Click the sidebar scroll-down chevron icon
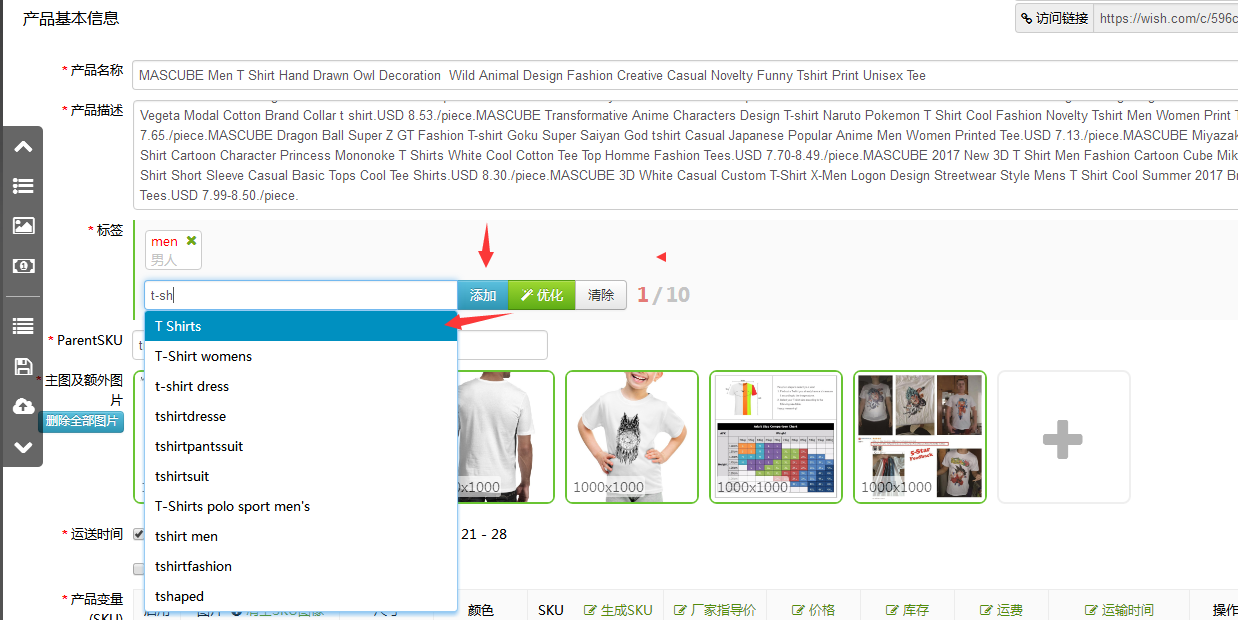1238x620 pixels. (23, 447)
